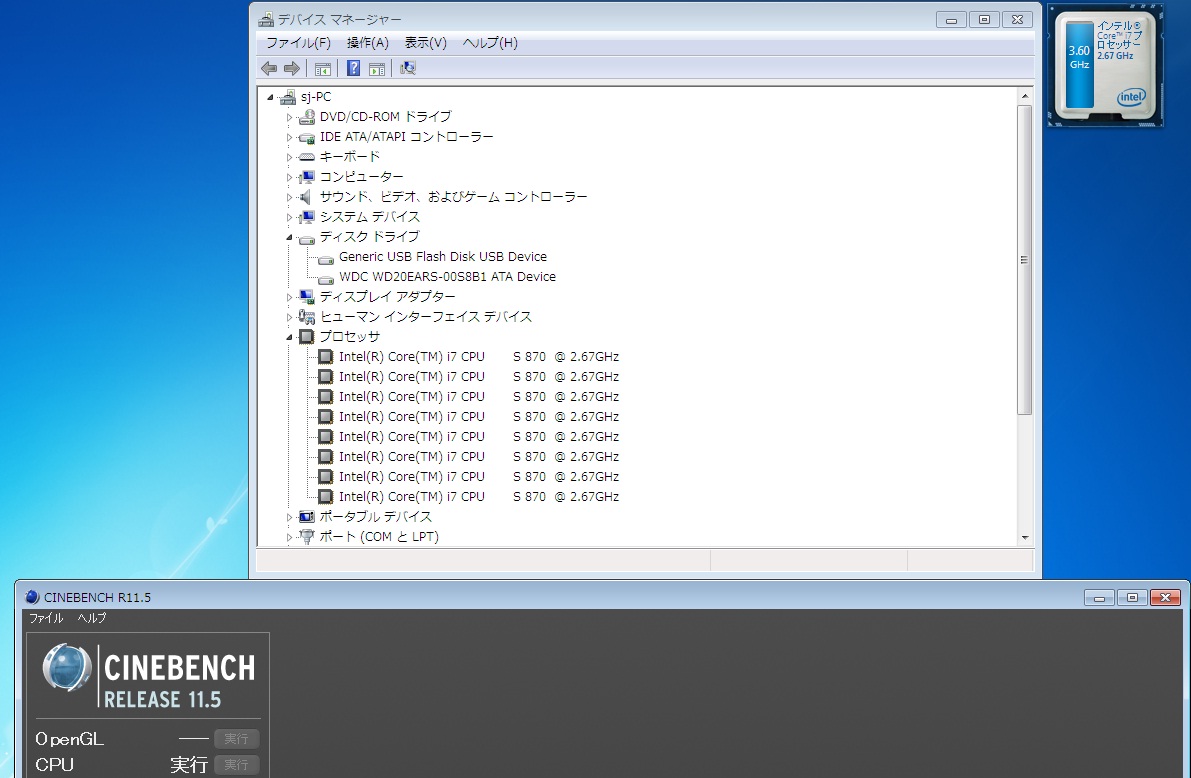Click the システム デバイス icon
The width and height of the screenshot is (1191, 778).
click(307, 217)
